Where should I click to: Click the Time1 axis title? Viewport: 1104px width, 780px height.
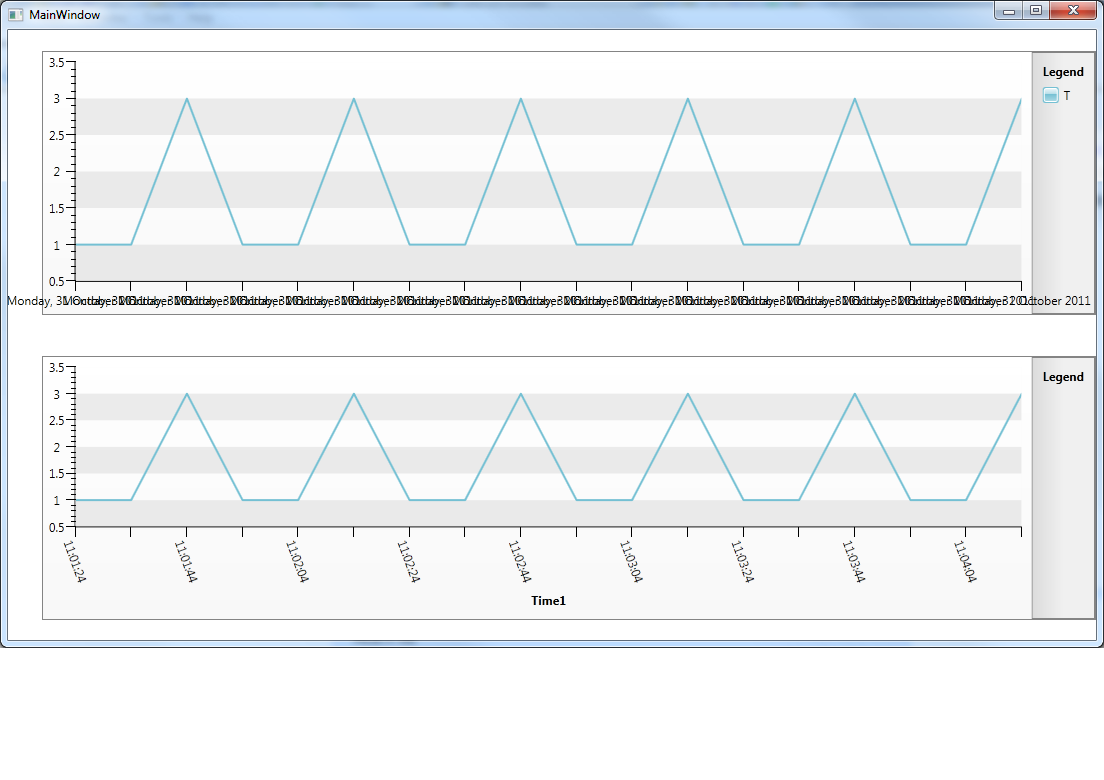[x=548, y=600]
